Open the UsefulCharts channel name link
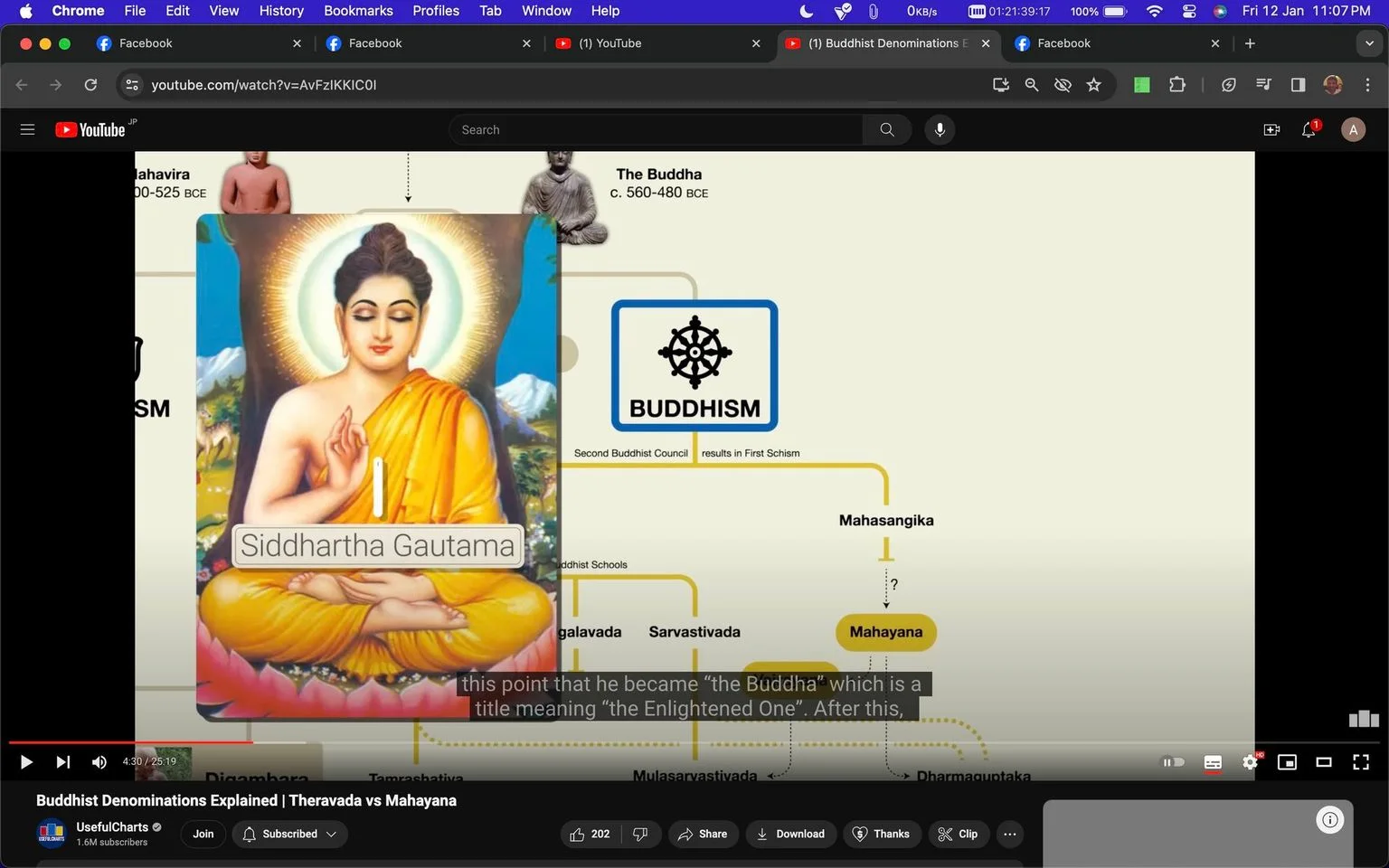Image resolution: width=1389 pixels, height=868 pixels. tap(112, 826)
